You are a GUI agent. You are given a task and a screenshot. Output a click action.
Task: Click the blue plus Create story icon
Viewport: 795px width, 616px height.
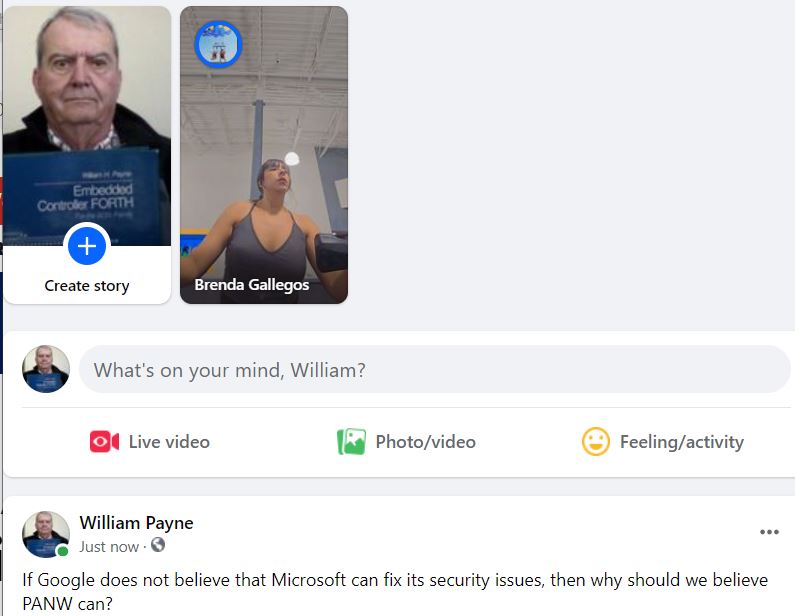click(x=87, y=246)
